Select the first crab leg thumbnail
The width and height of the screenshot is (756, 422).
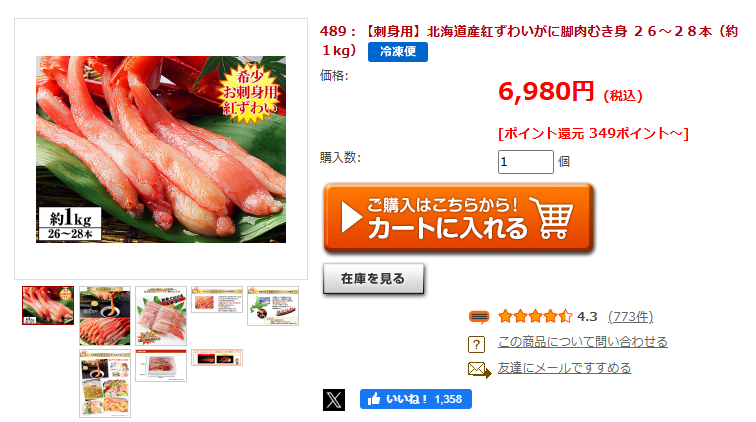click(x=48, y=305)
